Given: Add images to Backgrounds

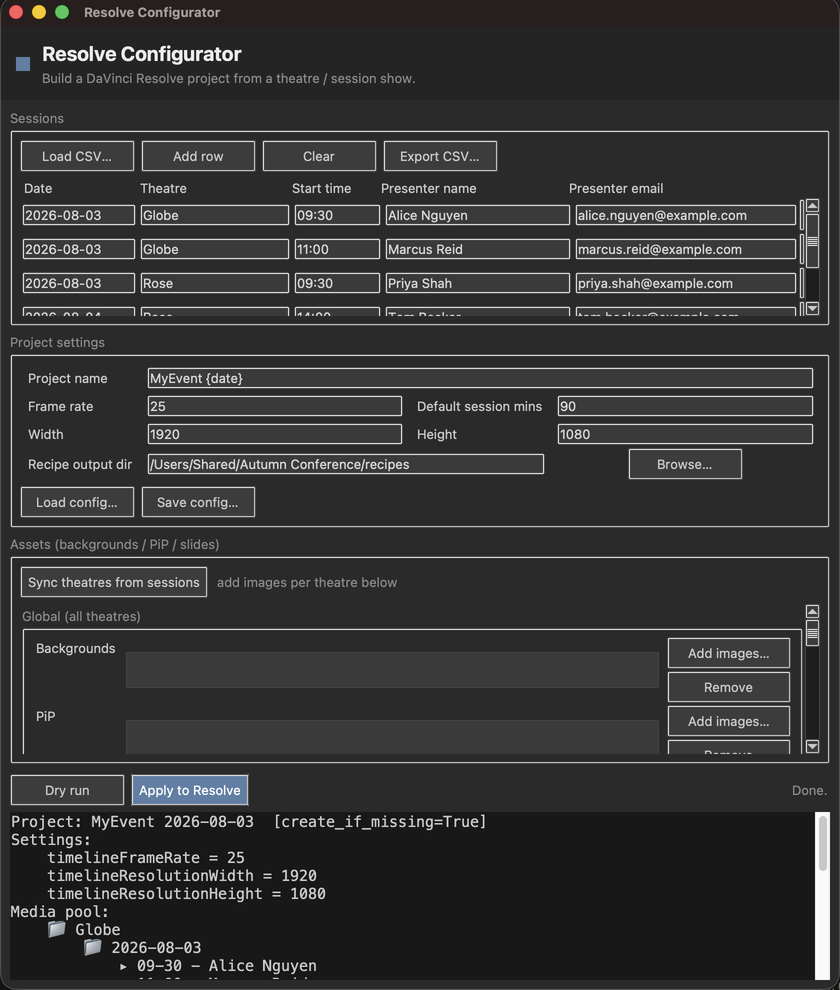Looking at the screenshot, I should (729, 653).
